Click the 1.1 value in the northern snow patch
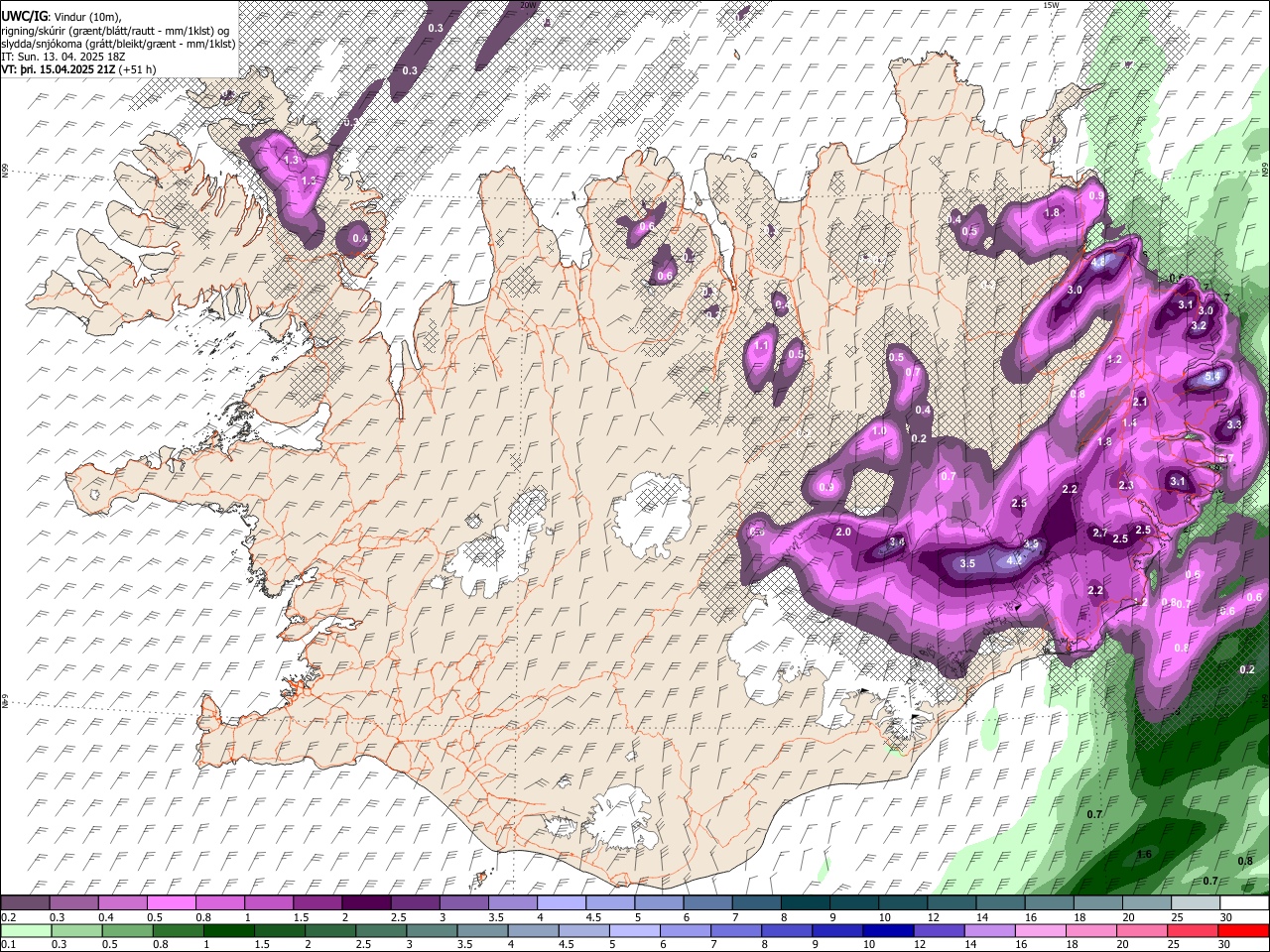The width and height of the screenshot is (1270, 952). 762,346
